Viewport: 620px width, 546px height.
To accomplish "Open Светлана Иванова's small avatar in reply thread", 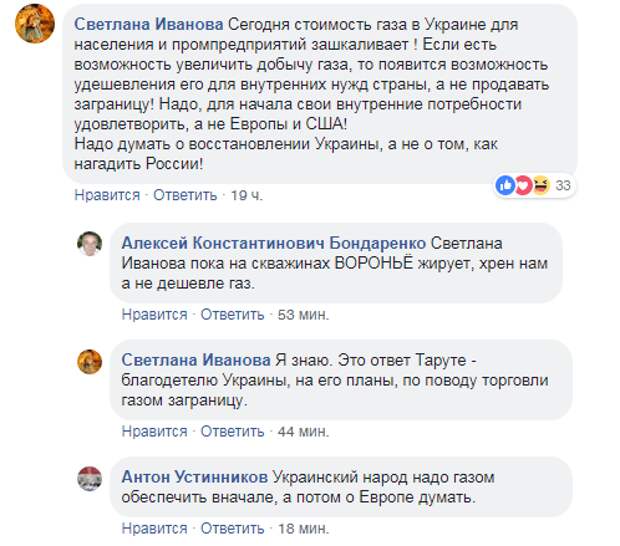I will (x=89, y=361).
